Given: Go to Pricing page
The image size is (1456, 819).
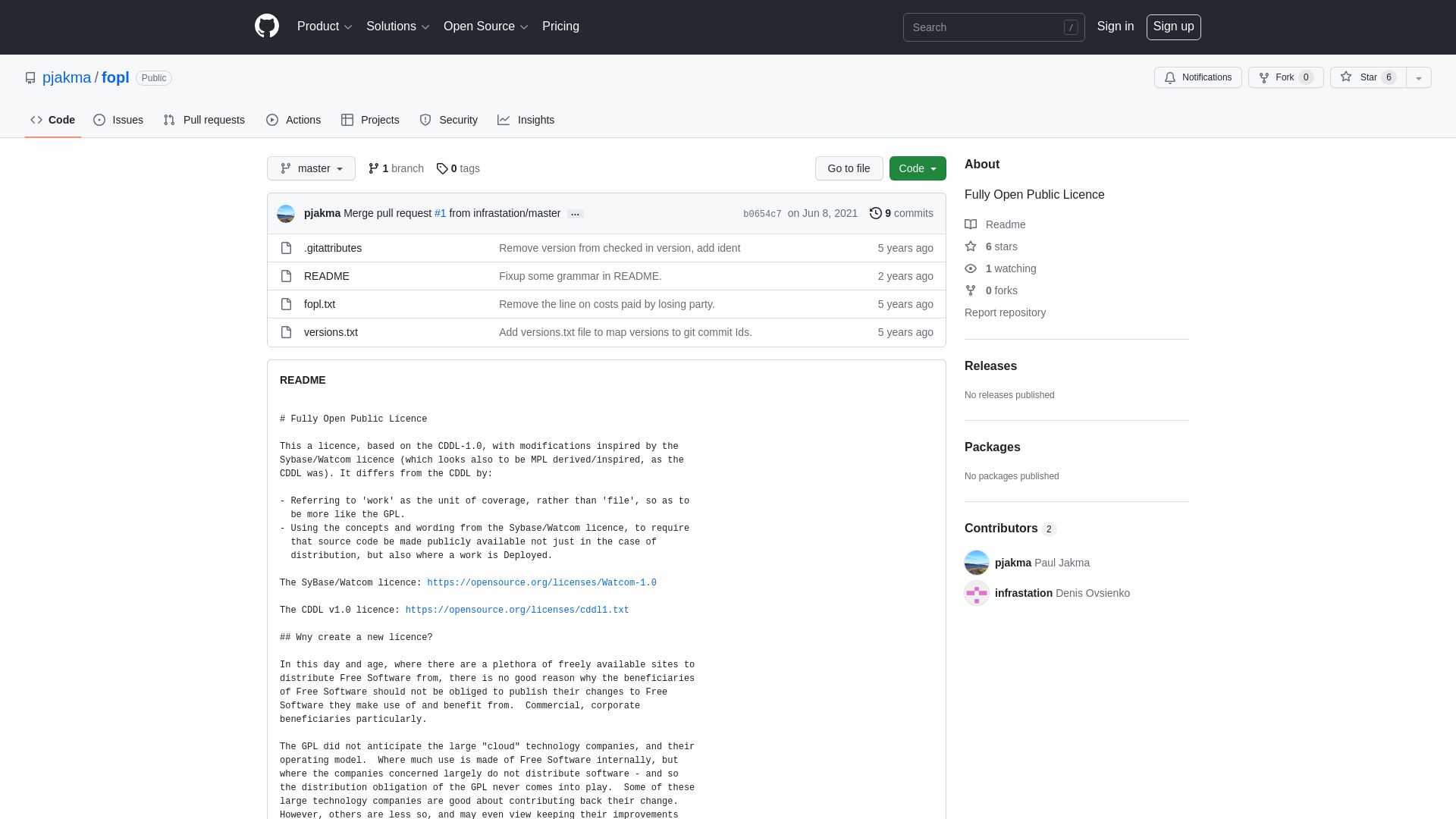Looking at the screenshot, I should pos(560,27).
